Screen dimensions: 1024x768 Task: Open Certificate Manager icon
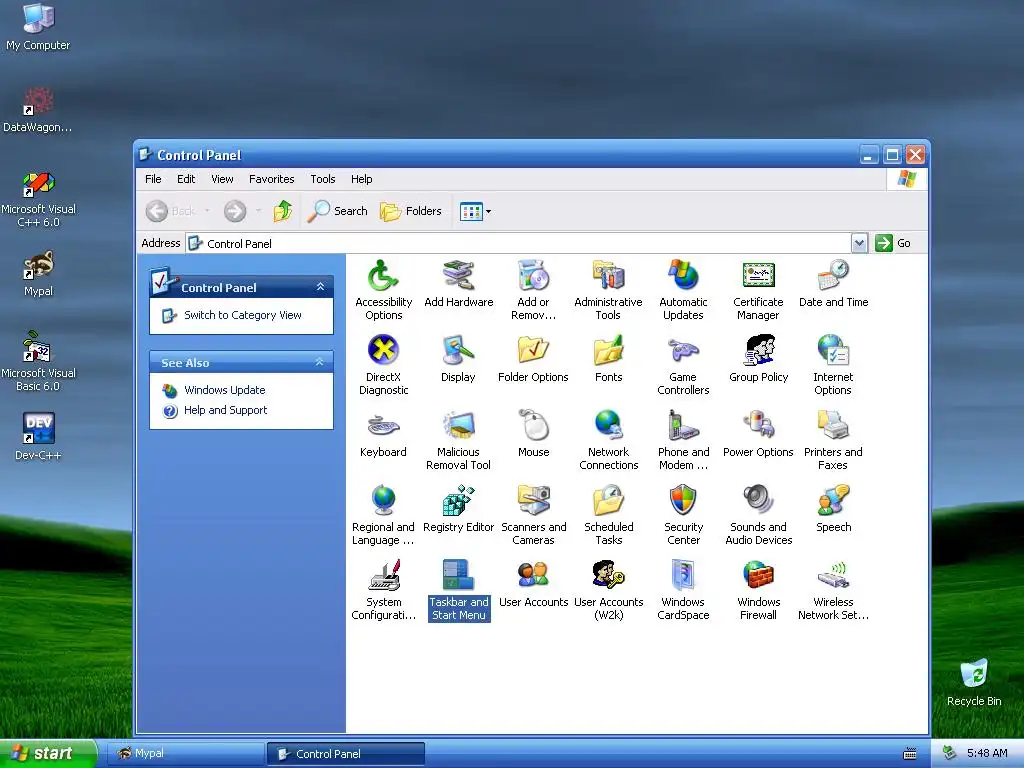coord(758,276)
